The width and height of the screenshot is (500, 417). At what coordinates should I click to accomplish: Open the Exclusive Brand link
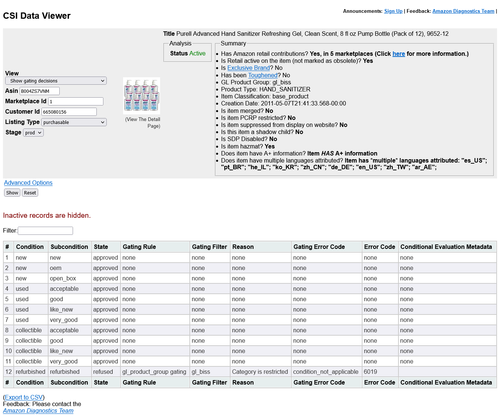click(x=249, y=68)
